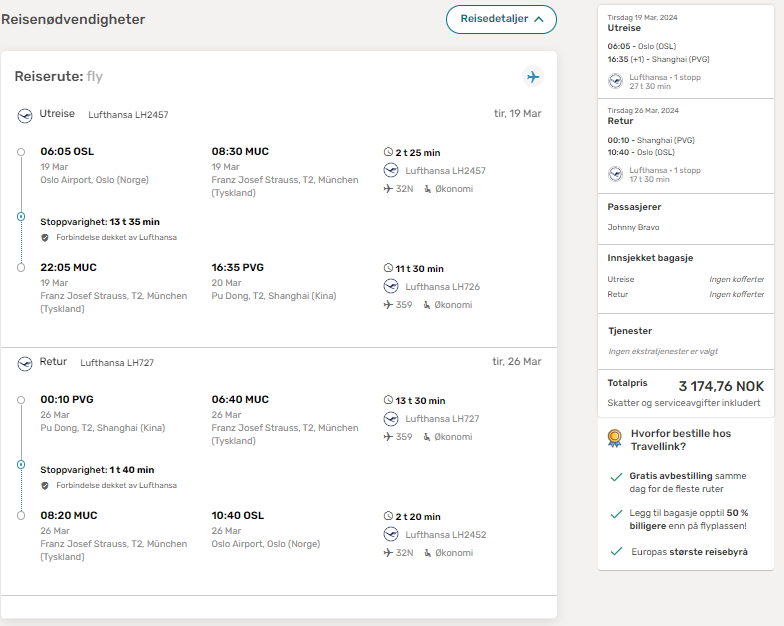Click plane icon next to 32N on LH2457

(x=388, y=188)
